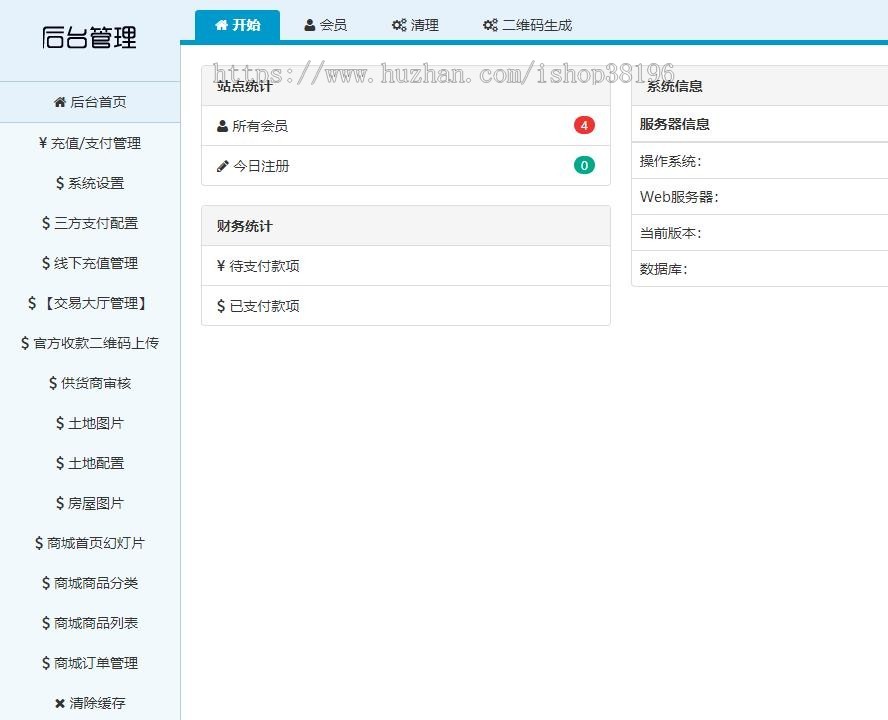The image size is (888, 720).
Task: Click the gears icon on 二维码生成 tab
Action: (x=490, y=25)
